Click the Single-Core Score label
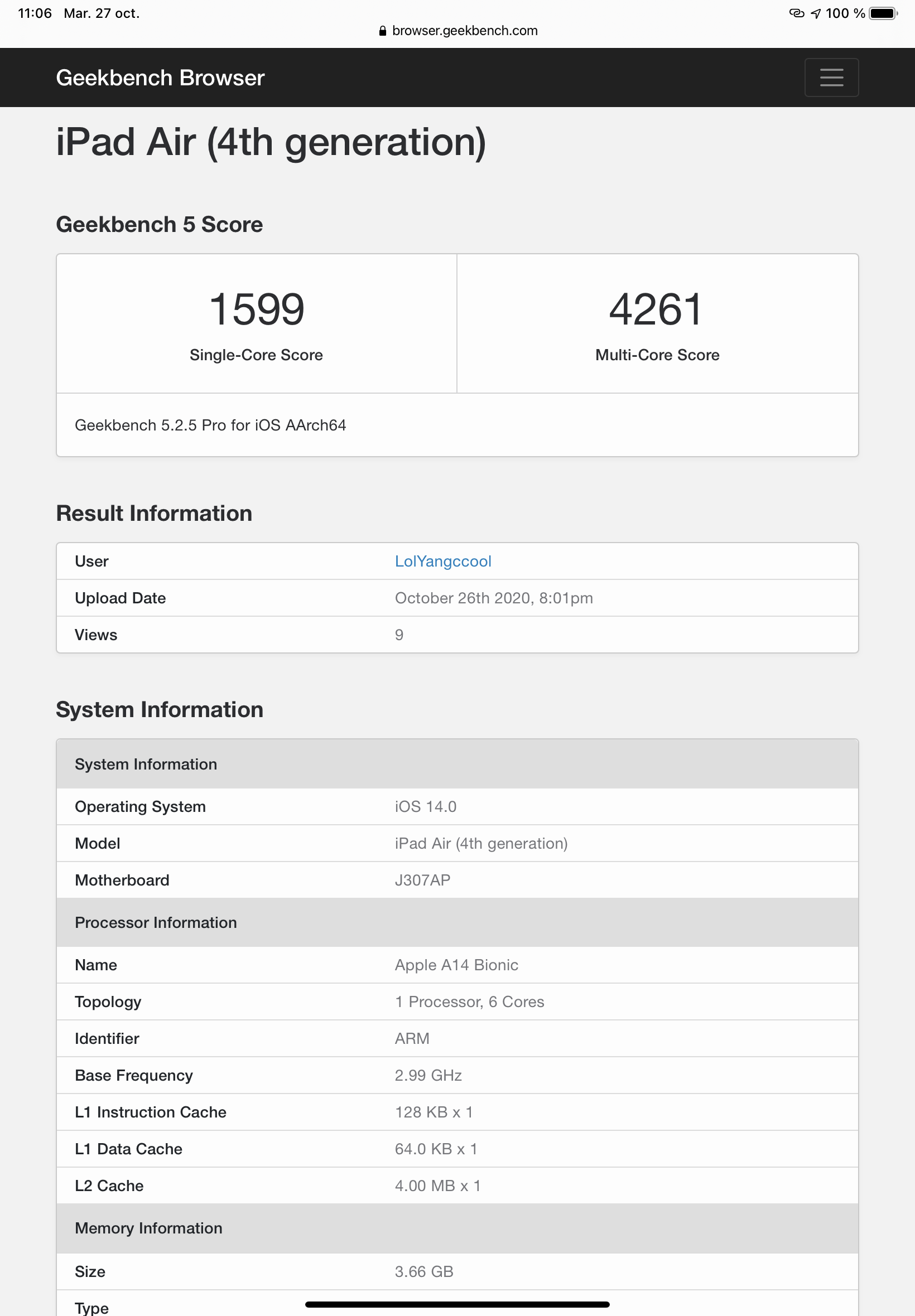 [256, 355]
